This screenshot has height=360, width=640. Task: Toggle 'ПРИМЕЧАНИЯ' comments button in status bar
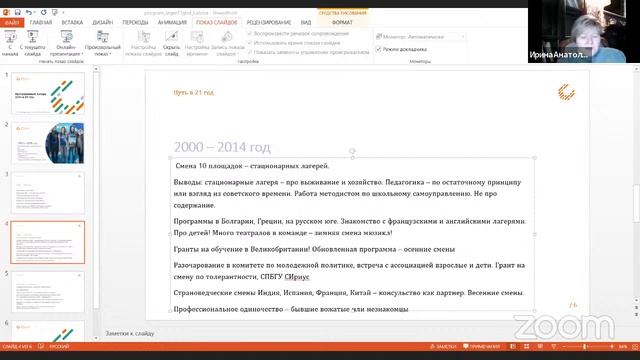[481, 347]
